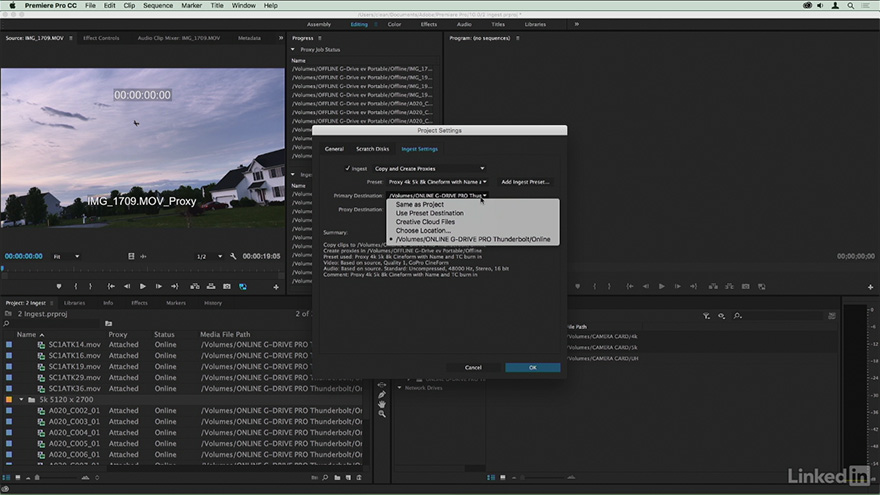
Task: Select SC1ATK14.mov clip in project panel
Action: 74,345
